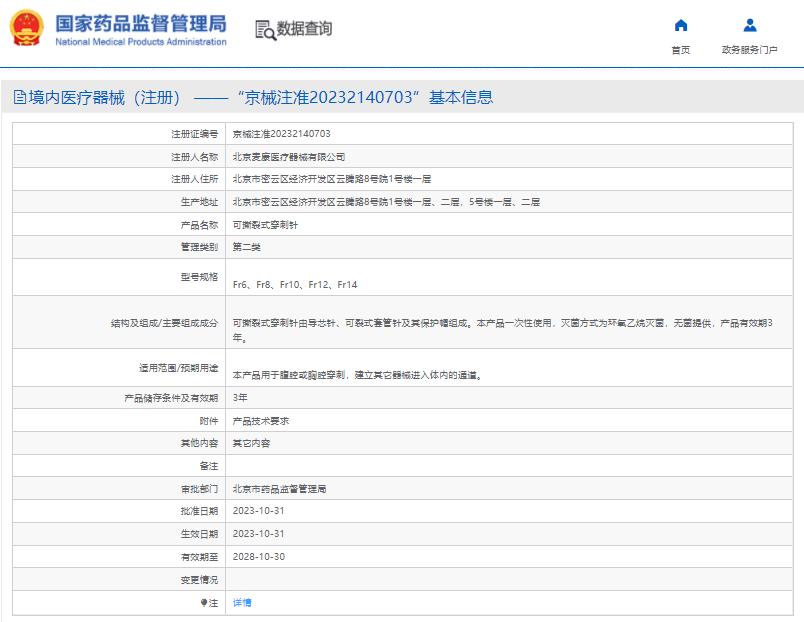
Task: Select expiry date 2028-10-30
Action: [x=258, y=557]
